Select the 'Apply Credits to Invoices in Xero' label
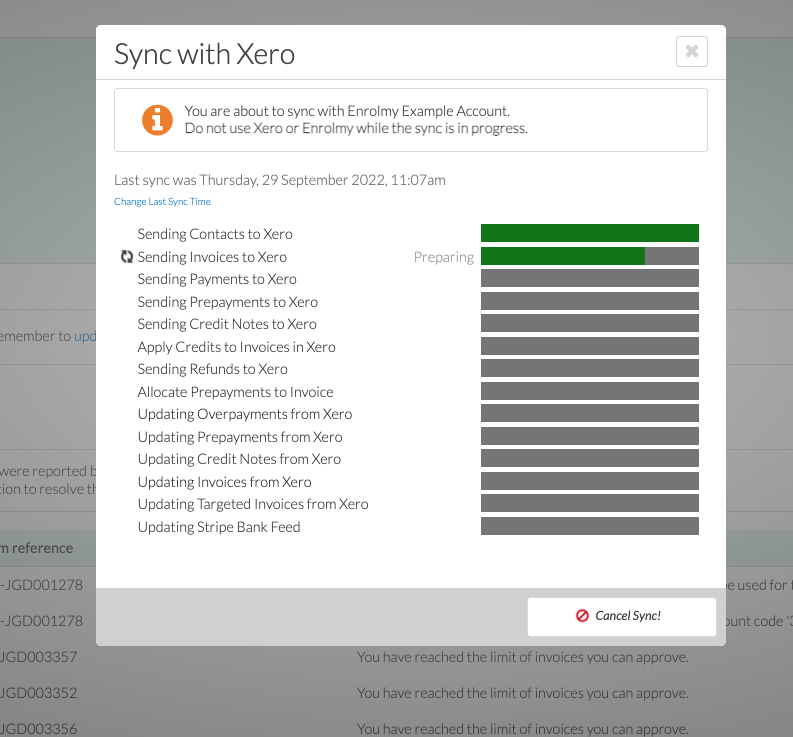 coord(236,347)
